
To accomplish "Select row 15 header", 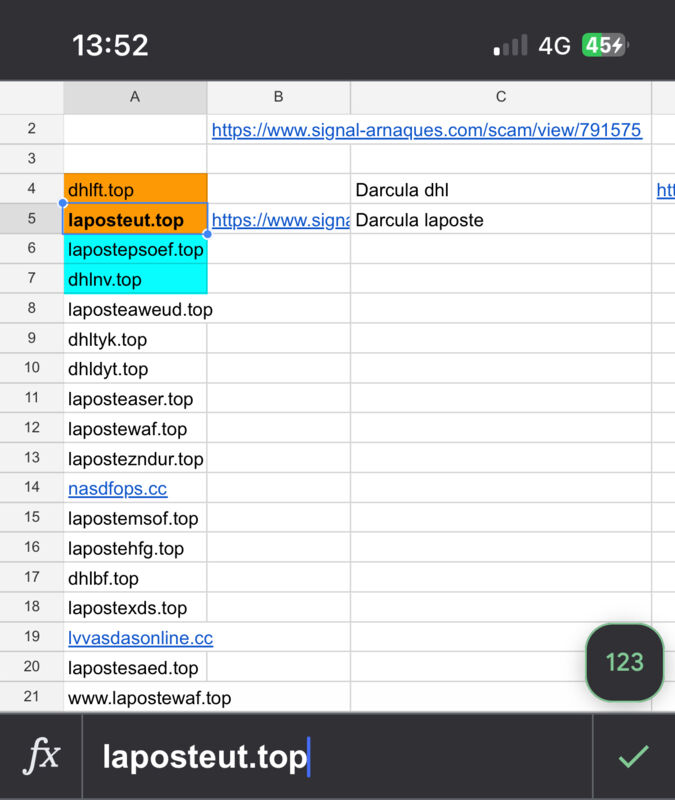I will (x=32, y=517).
